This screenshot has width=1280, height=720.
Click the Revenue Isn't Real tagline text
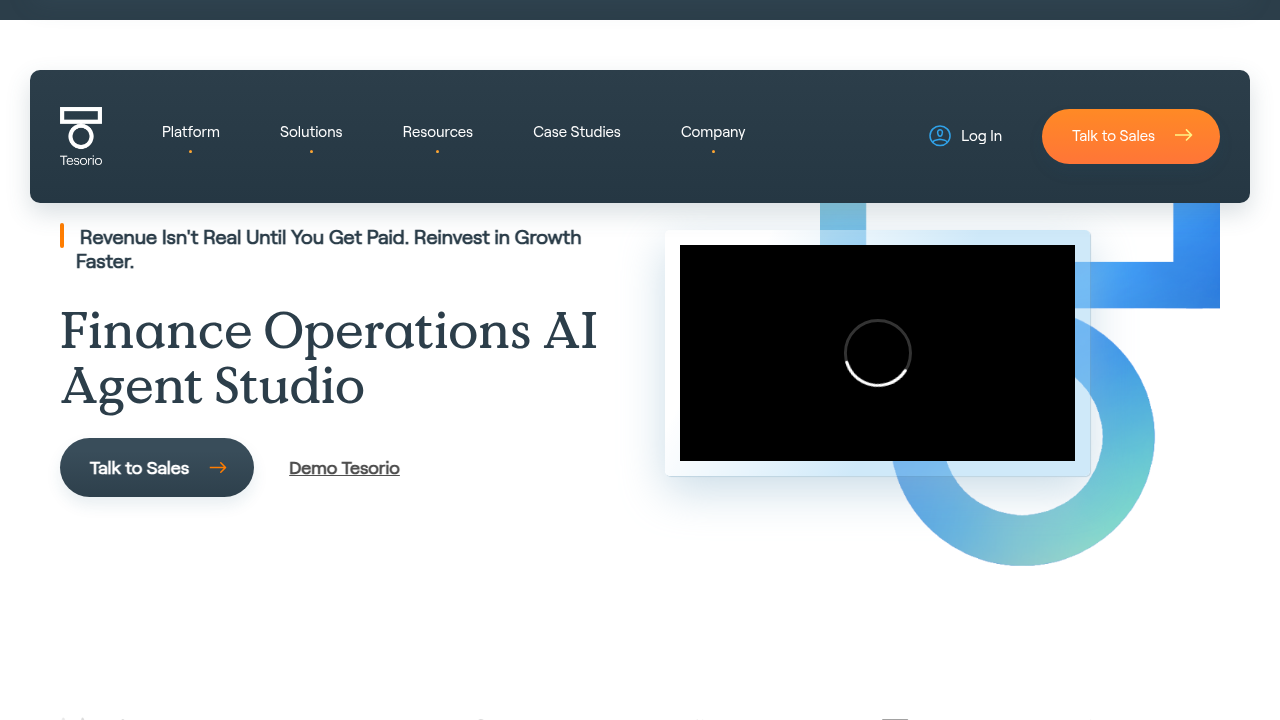click(329, 249)
